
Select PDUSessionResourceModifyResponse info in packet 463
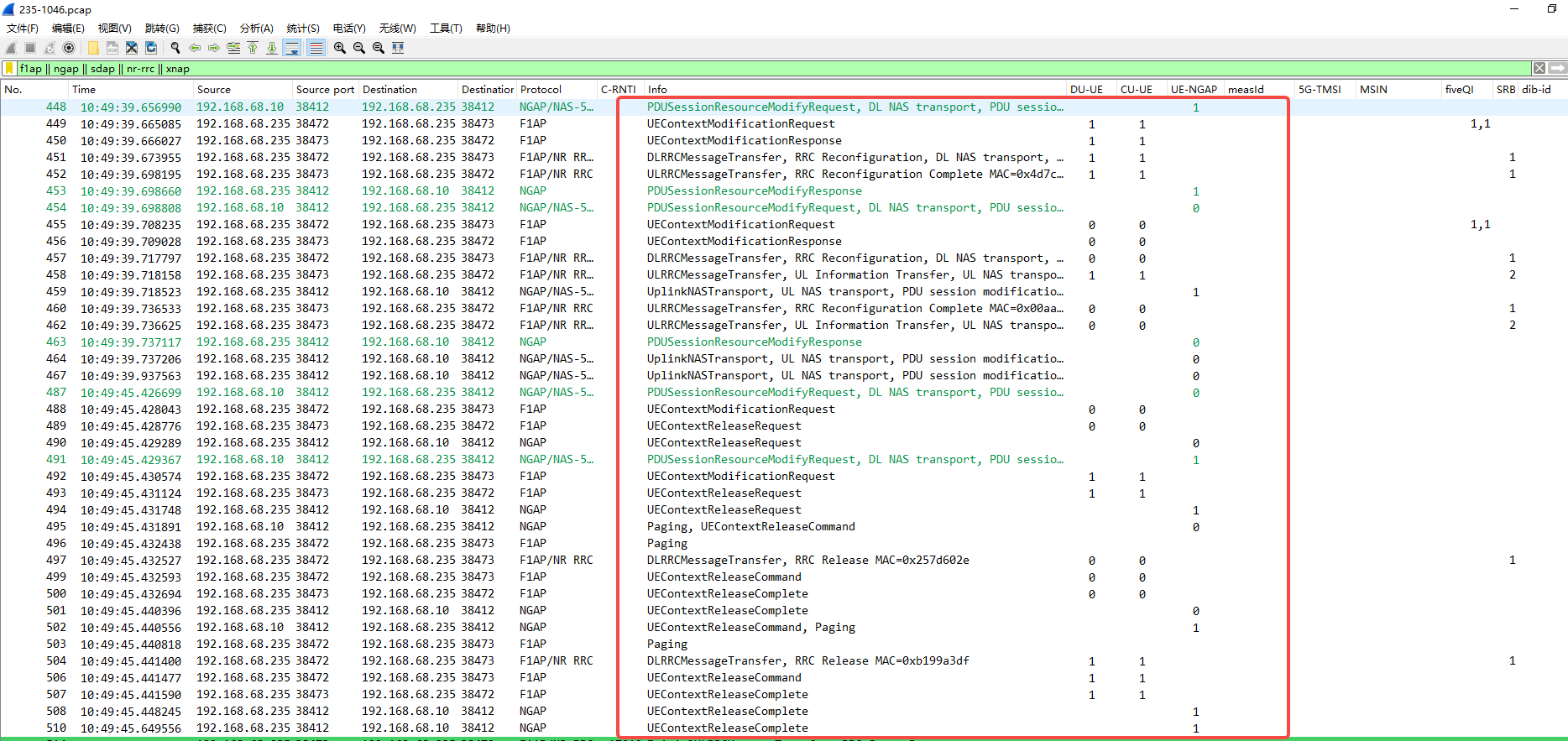(755, 342)
